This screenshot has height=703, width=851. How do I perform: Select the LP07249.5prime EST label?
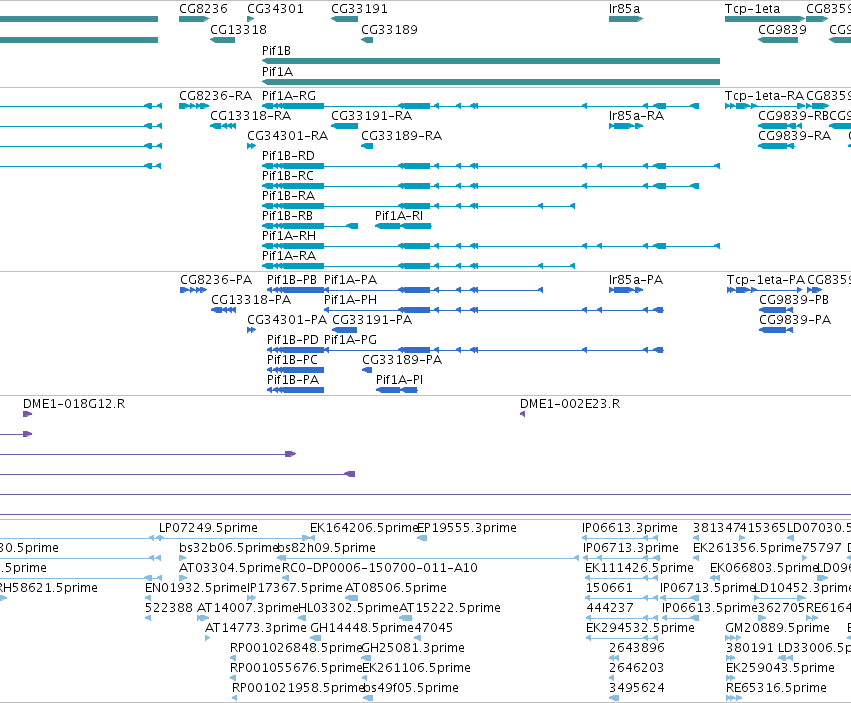click(208, 528)
